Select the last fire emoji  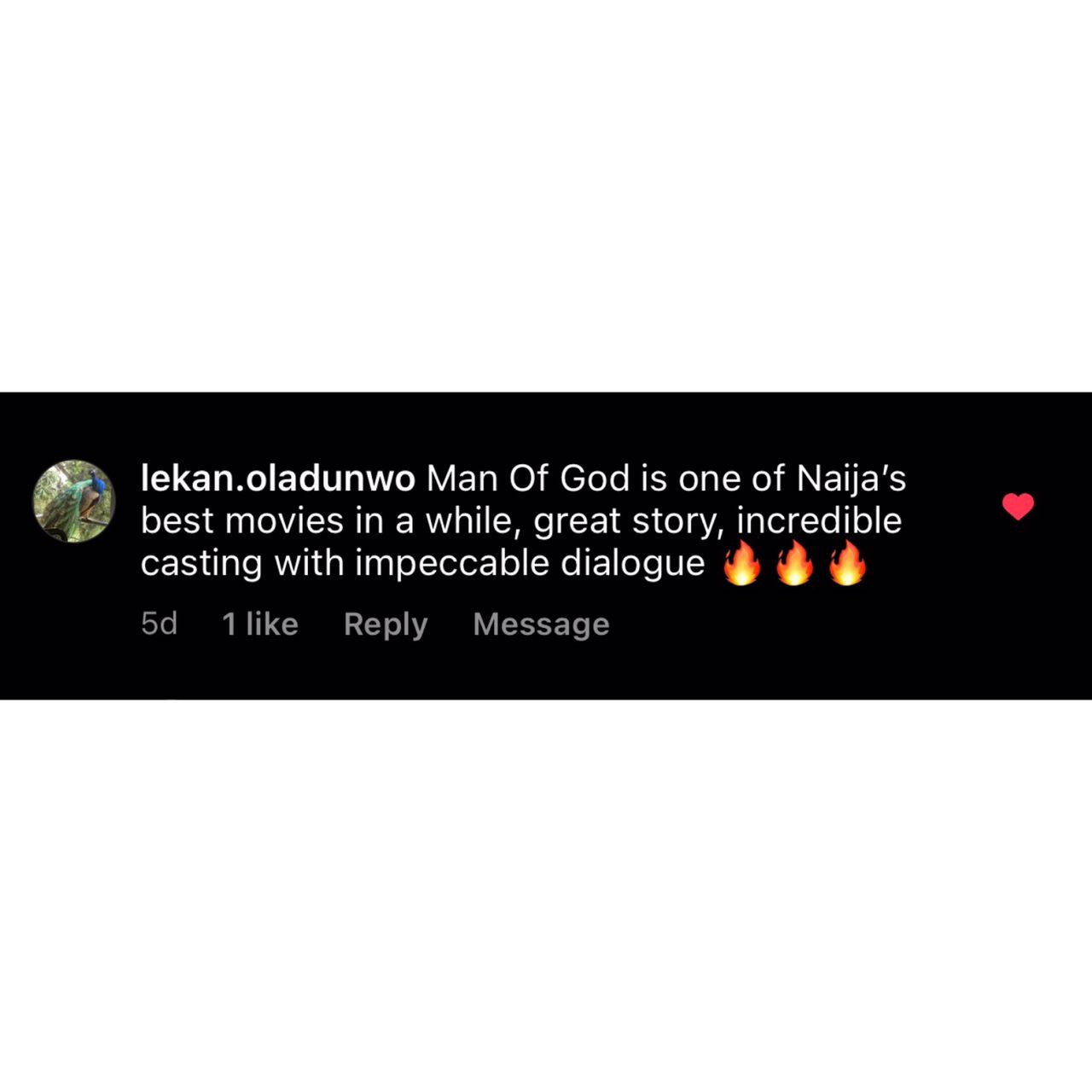(847, 564)
